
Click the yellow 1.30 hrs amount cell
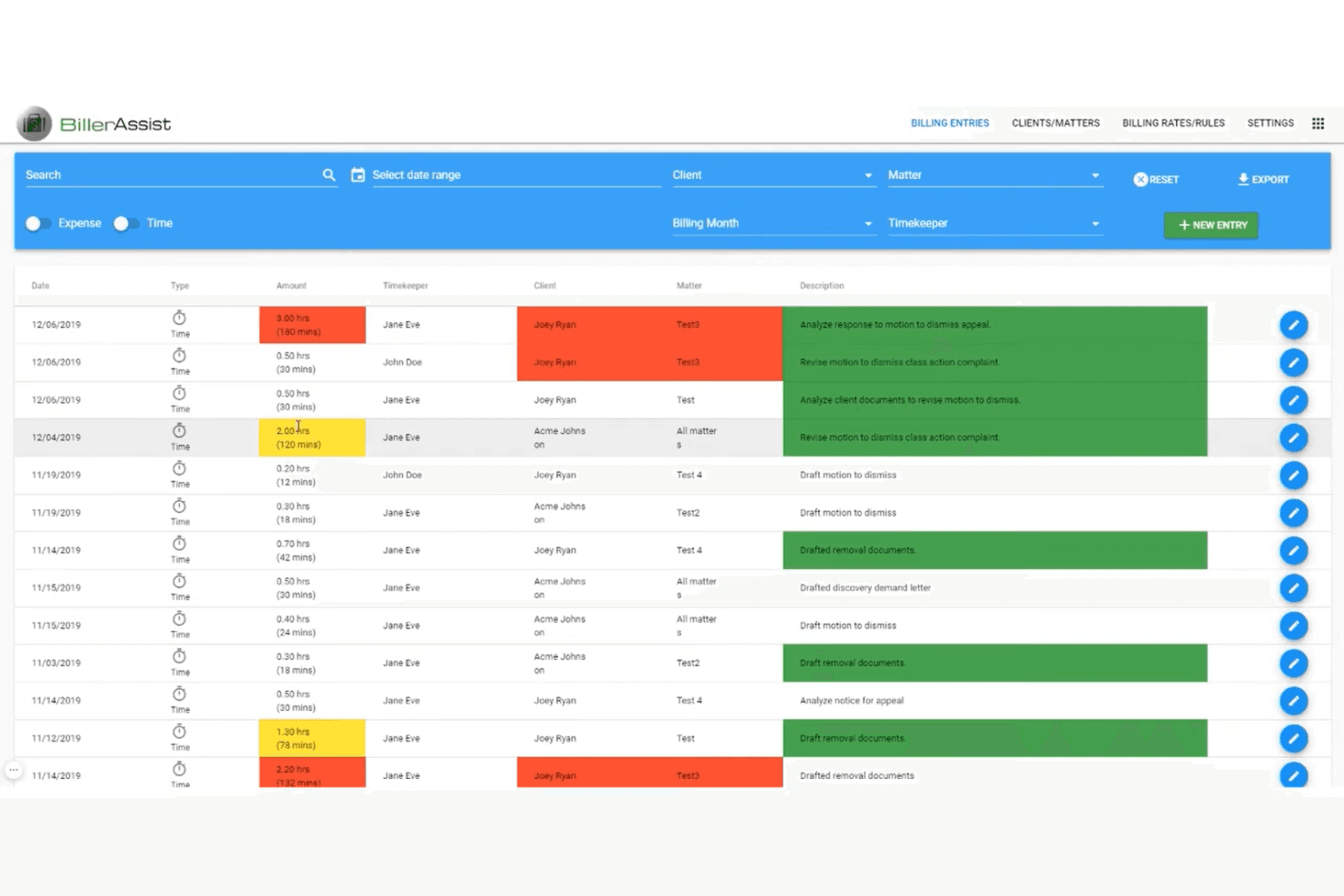point(312,739)
